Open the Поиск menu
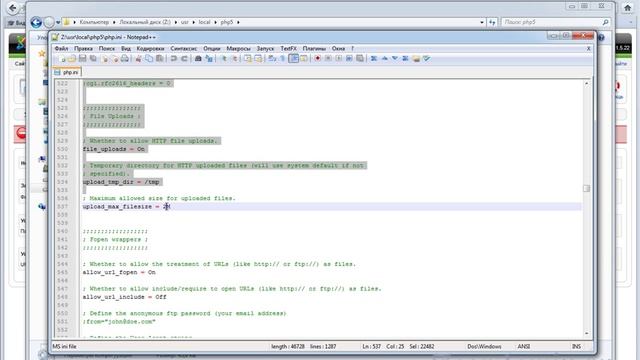This screenshot has height=360, width=640. (107, 49)
